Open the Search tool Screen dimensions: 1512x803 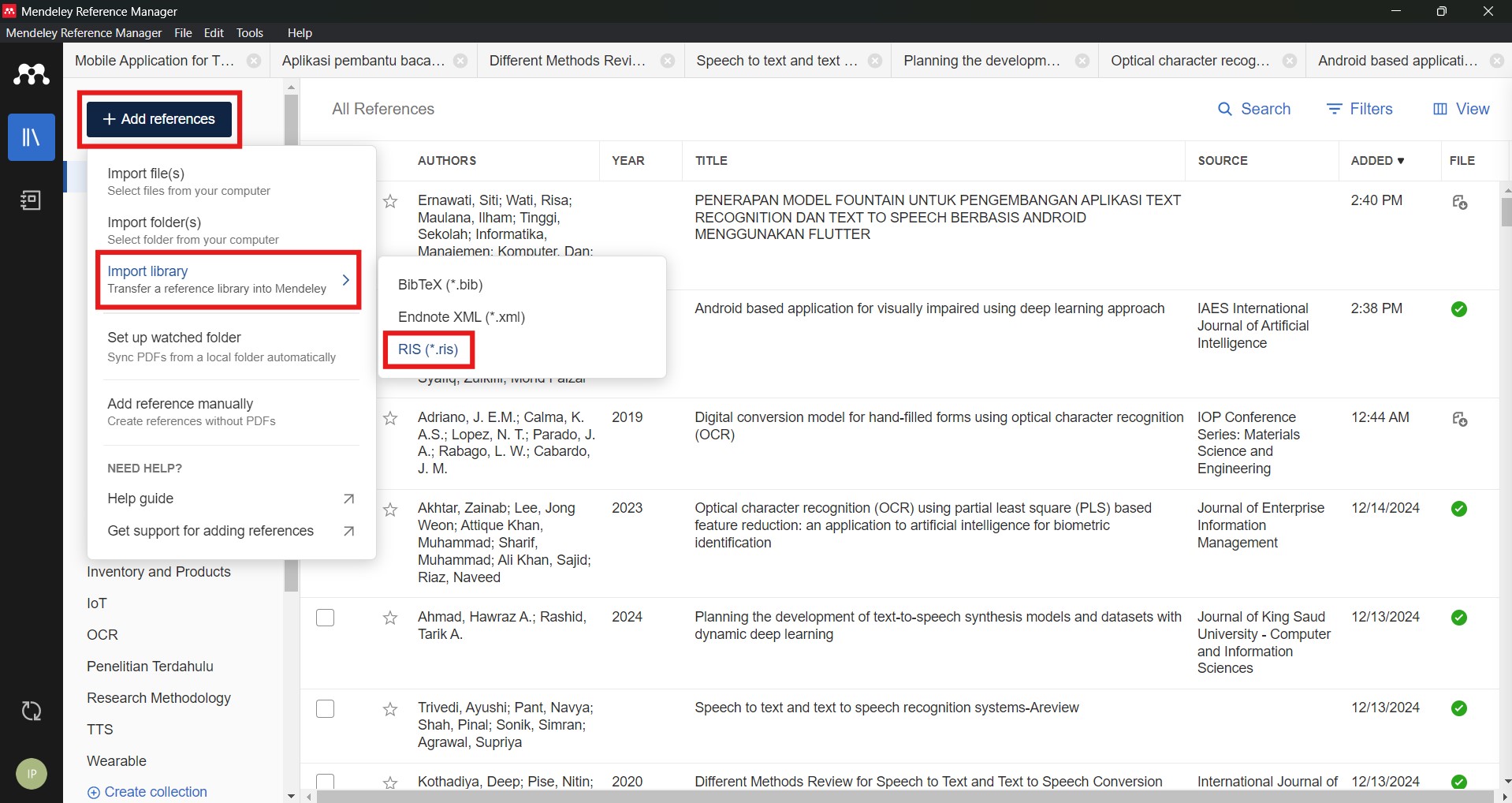[1254, 109]
